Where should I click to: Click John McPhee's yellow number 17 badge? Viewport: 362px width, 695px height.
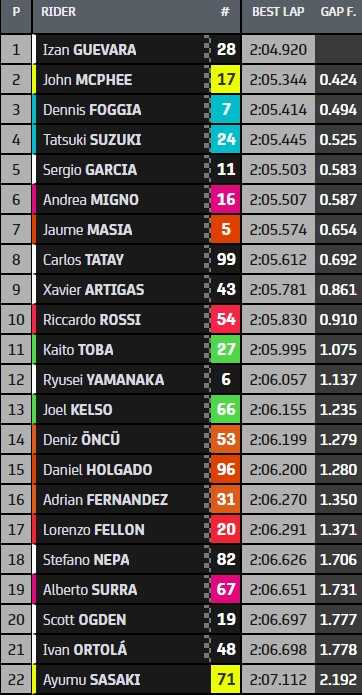click(x=226, y=80)
